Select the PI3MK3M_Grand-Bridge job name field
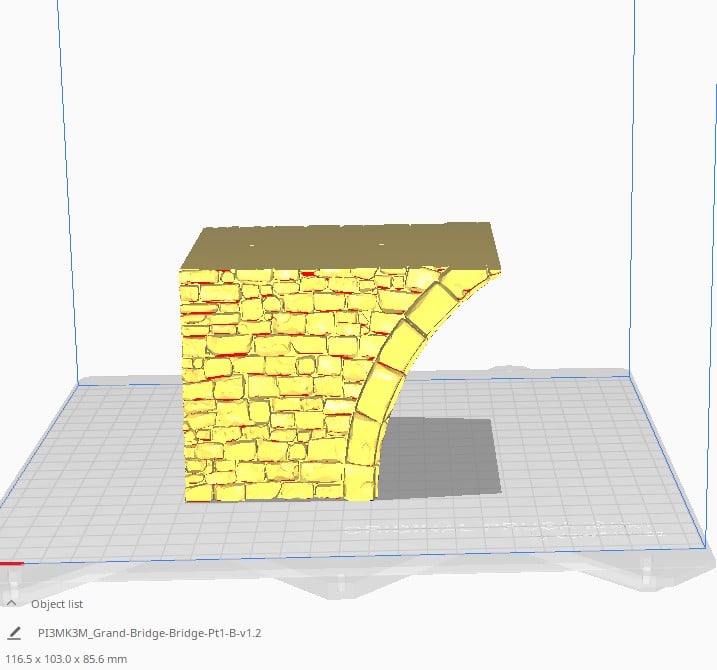 pyautogui.click(x=149, y=633)
